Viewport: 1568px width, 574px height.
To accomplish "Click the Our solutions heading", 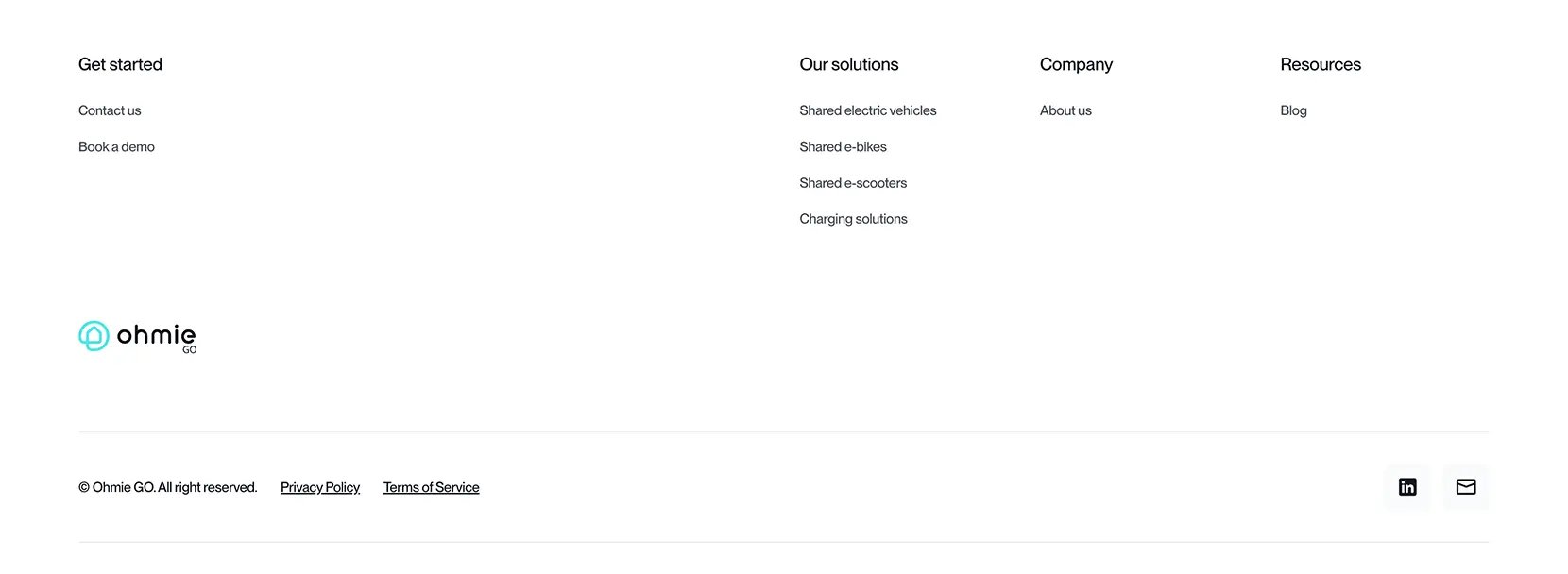I will (848, 64).
